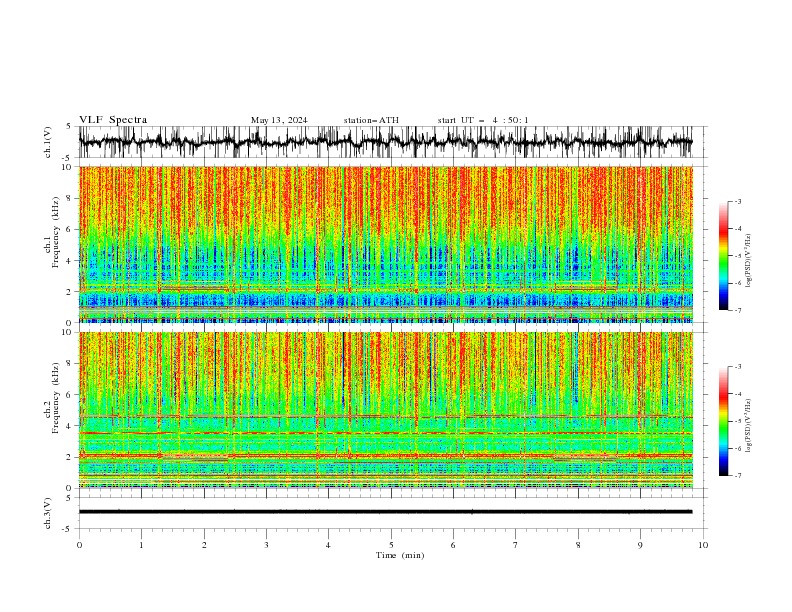Click the date 'May 13, 2024'
The width and height of the screenshot is (792, 612).
point(279,120)
